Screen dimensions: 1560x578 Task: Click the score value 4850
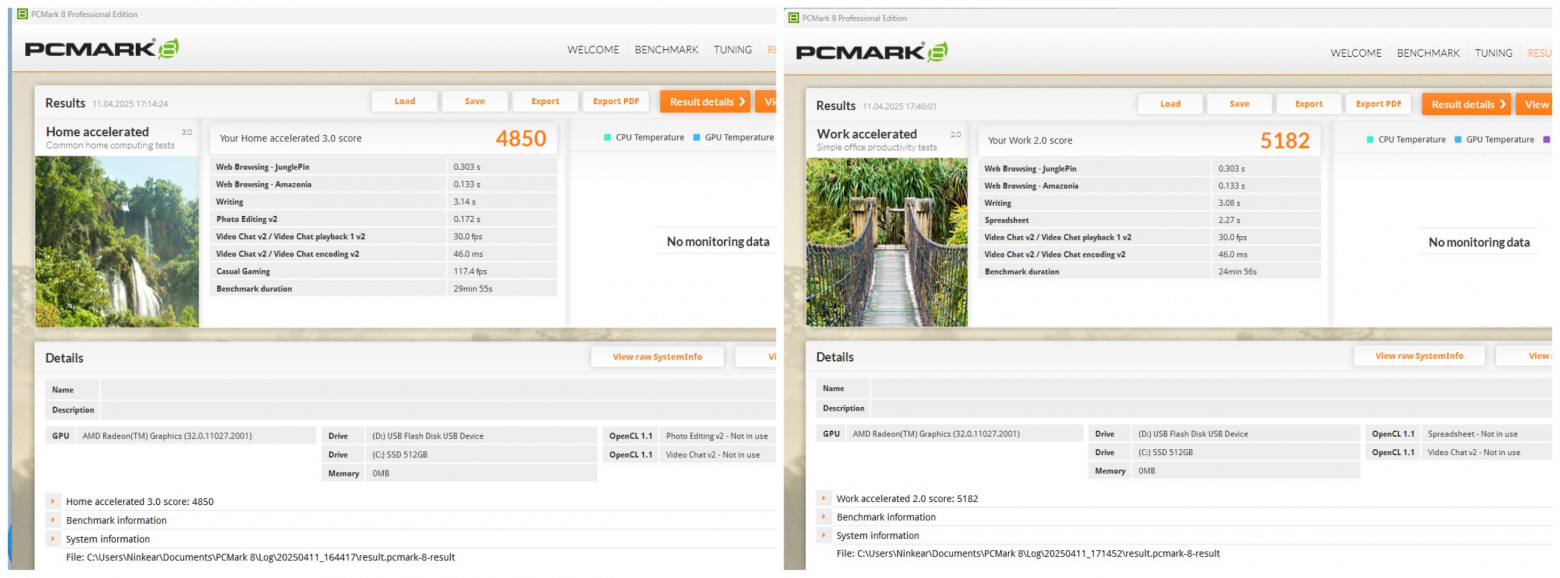tap(521, 138)
